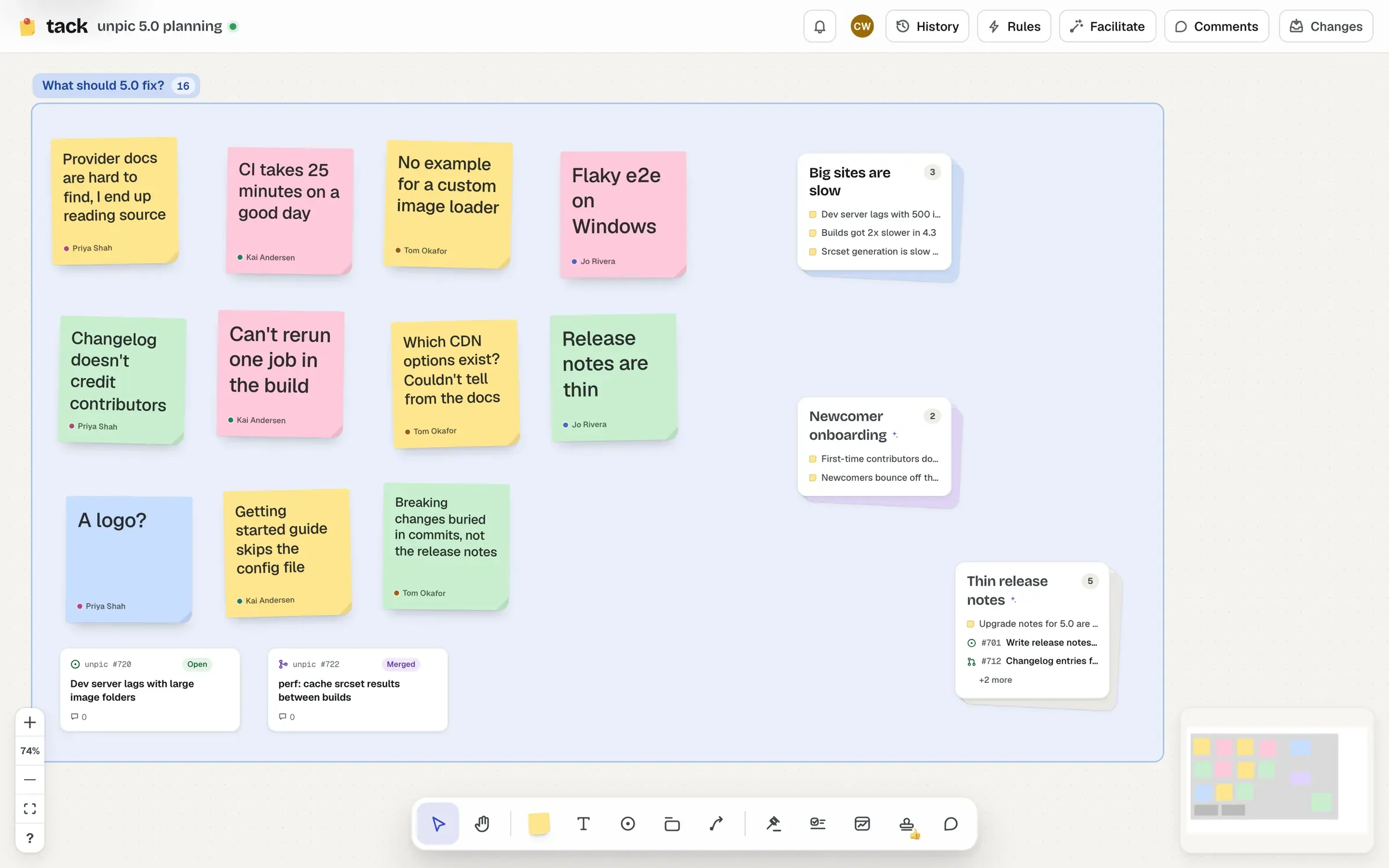Zoom out with the minus button

30,779
